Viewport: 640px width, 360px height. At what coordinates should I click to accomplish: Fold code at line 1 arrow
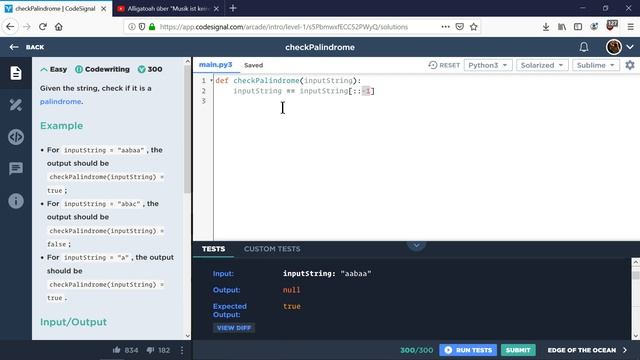tap(211, 80)
